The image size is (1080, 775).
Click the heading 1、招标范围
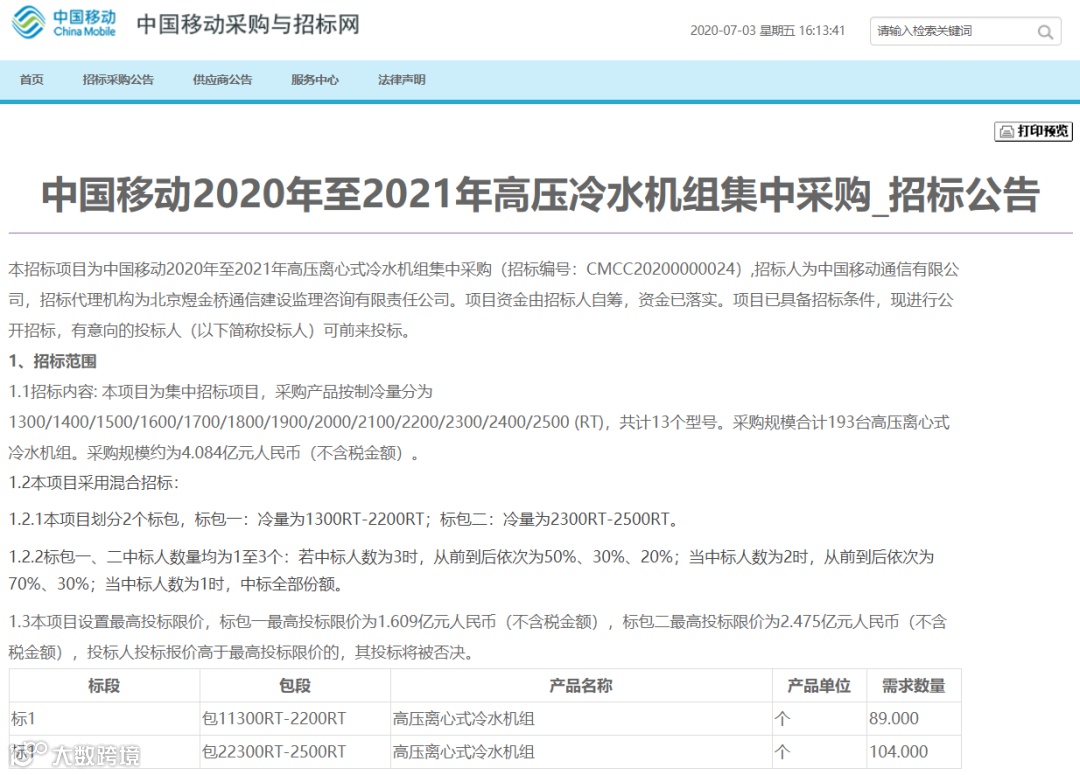coord(52,361)
